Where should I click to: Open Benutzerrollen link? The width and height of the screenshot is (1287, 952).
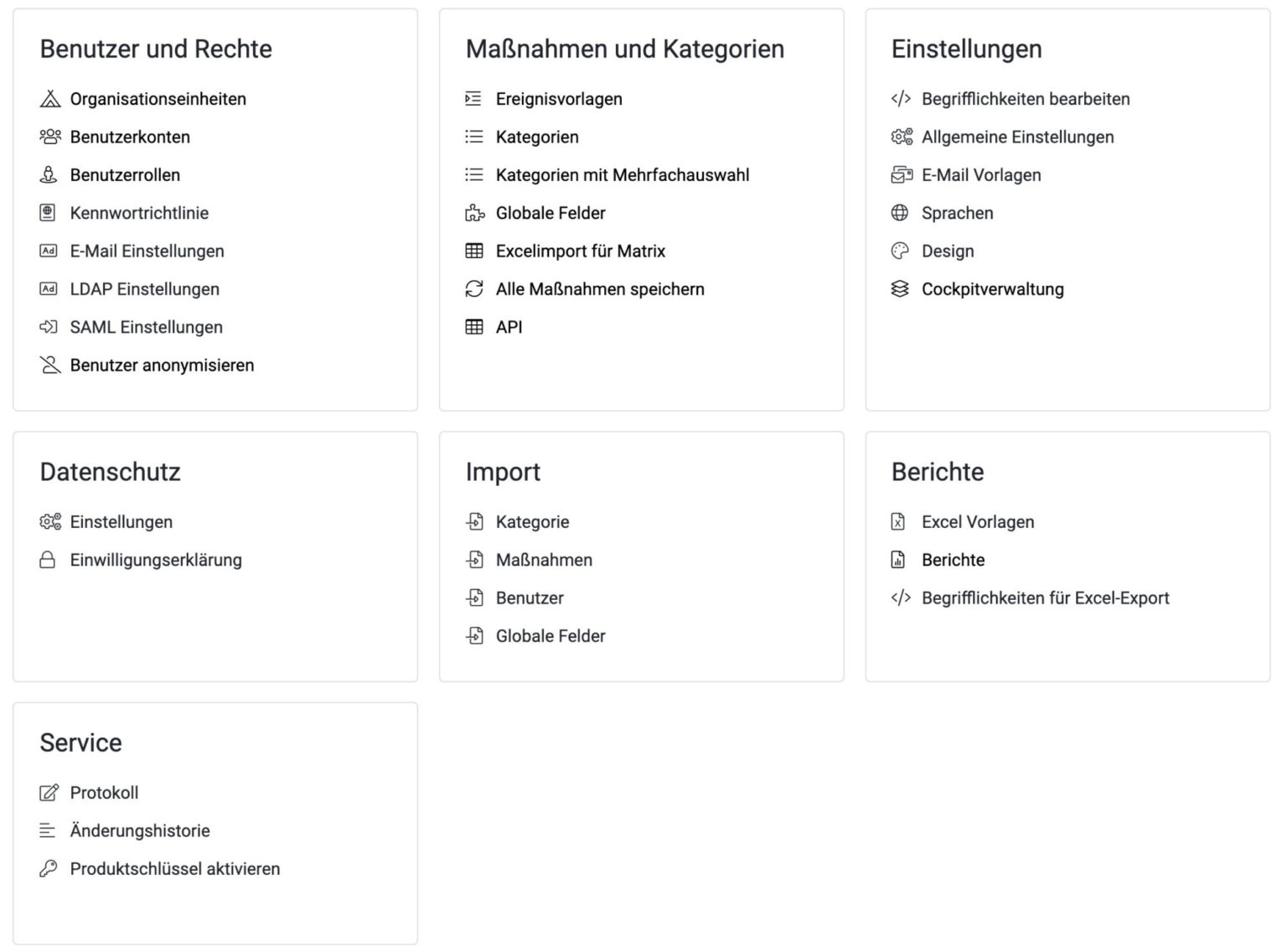(x=125, y=175)
